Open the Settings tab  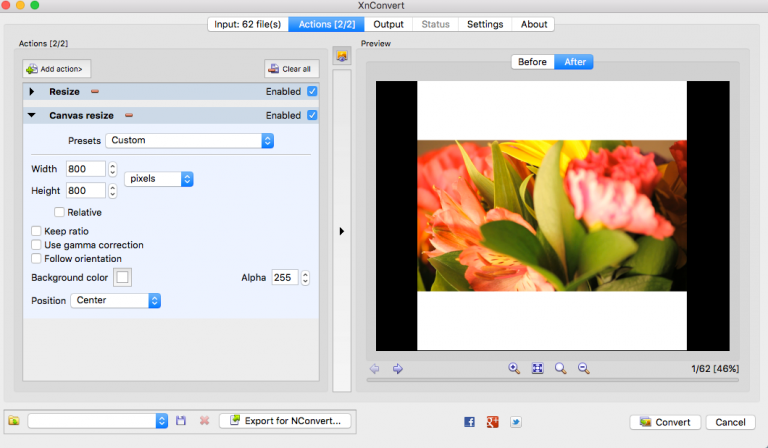click(485, 24)
